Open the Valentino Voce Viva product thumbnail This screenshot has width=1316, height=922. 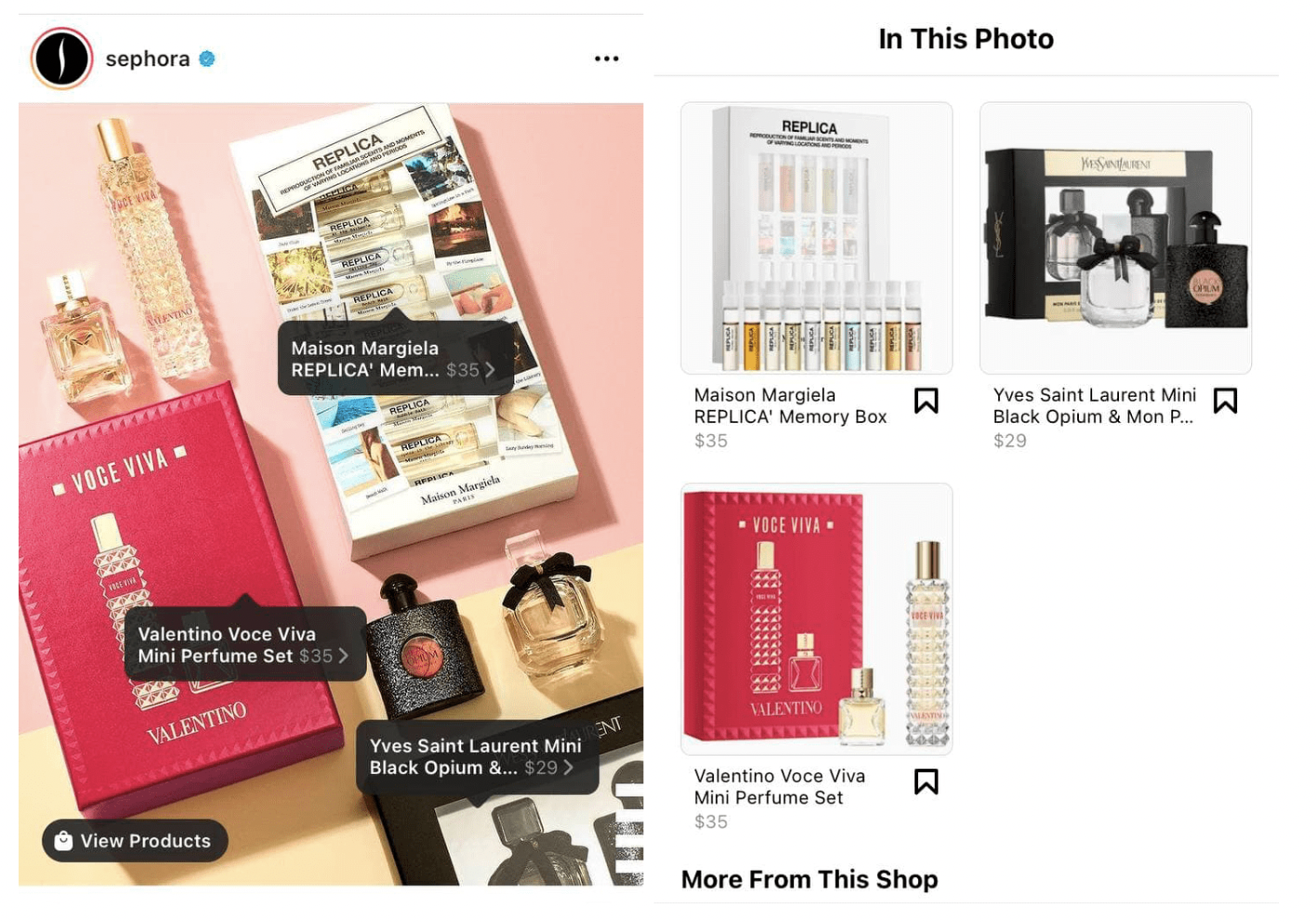[816, 619]
